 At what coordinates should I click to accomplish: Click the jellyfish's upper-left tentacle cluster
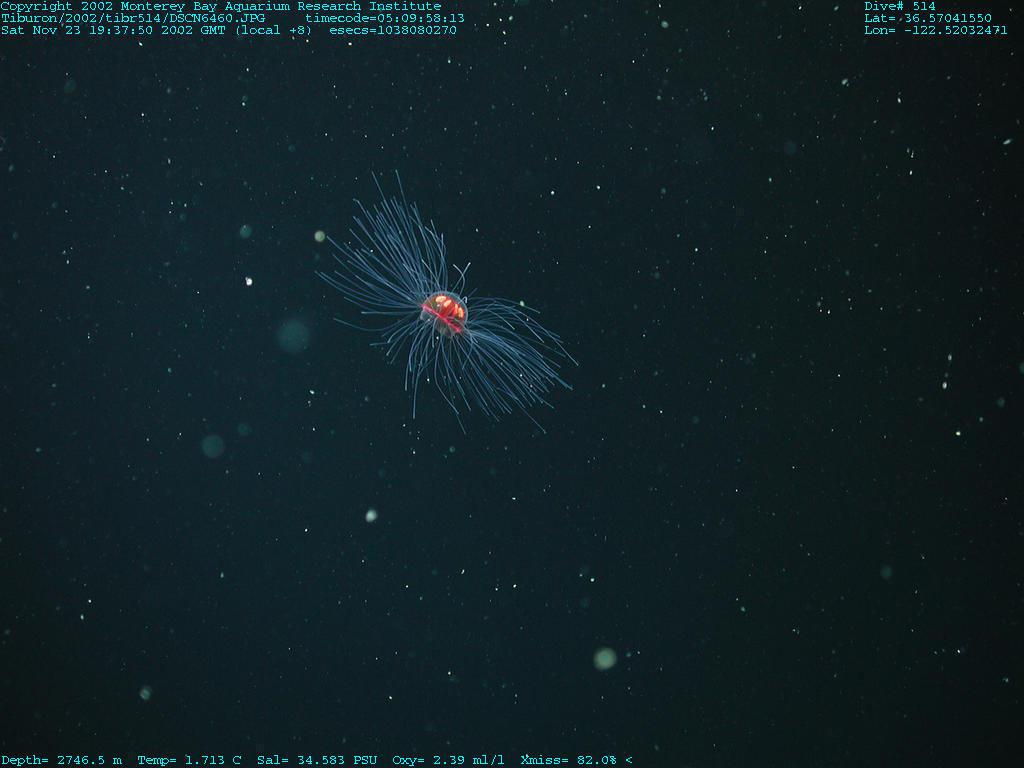[x=385, y=255]
